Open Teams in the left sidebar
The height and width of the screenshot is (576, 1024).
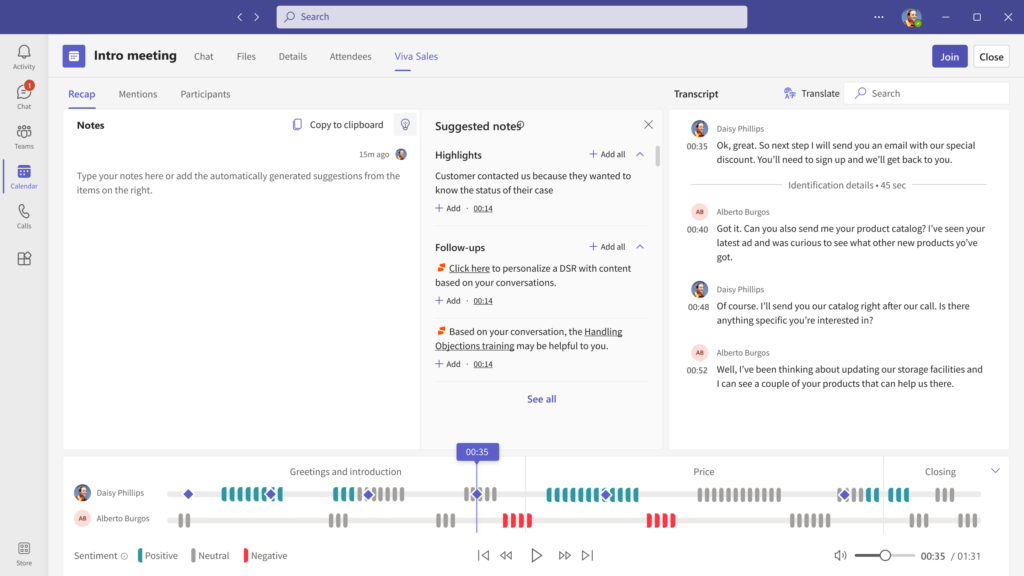tap(24, 136)
